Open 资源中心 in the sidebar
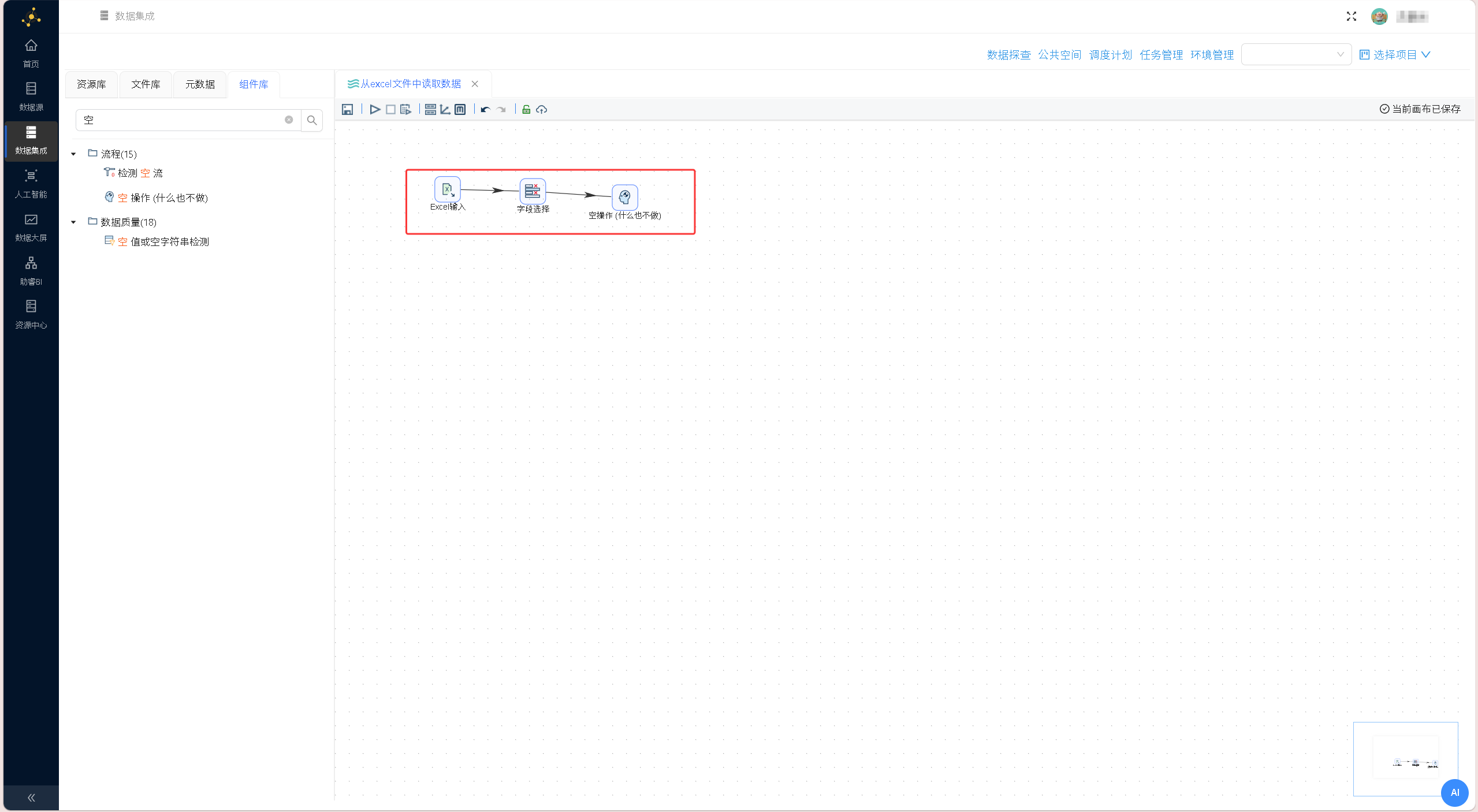This screenshot has height=812, width=1478. coord(31,315)
